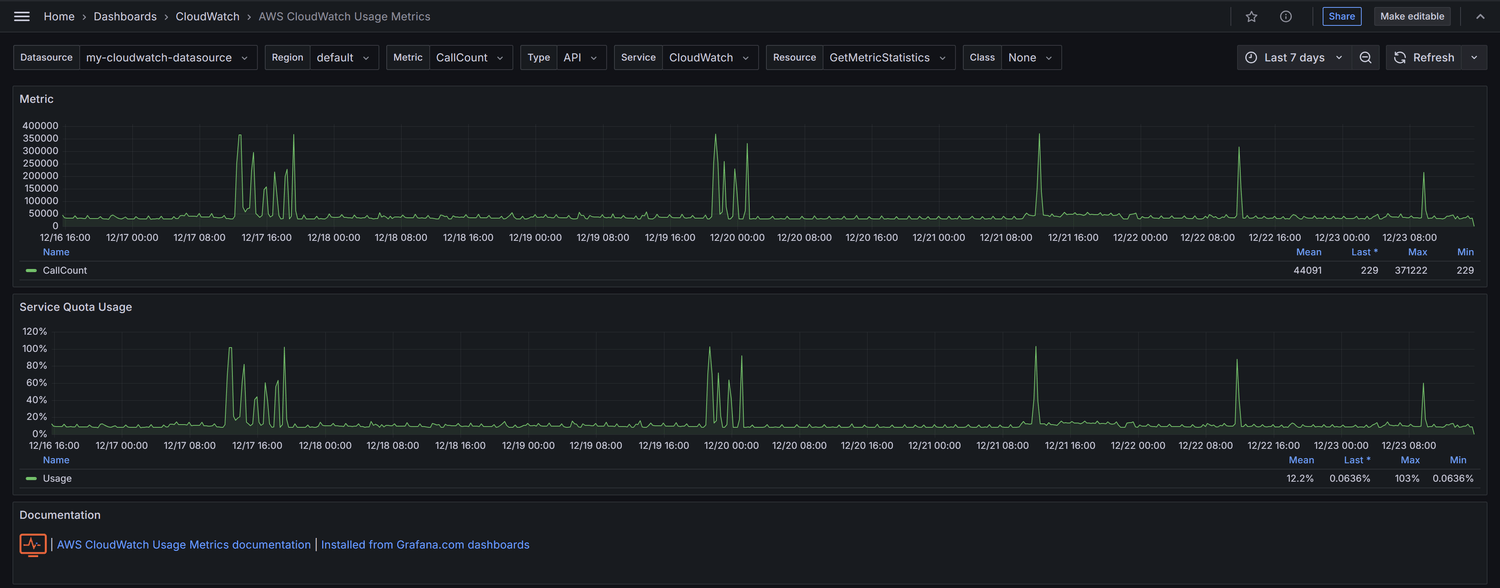Go to Dashboards breadcrumb
Screen dimensions: 1500x588
(x=125, y=17)
